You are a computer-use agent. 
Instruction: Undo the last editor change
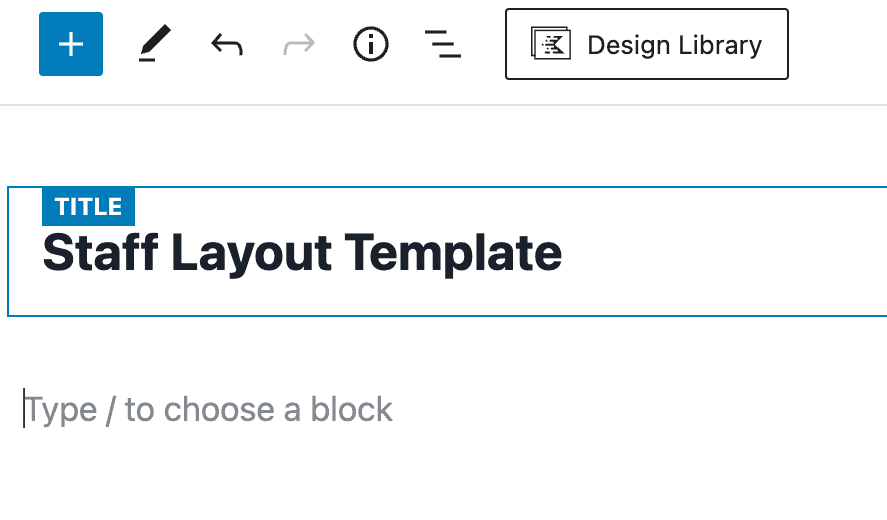(227, 44)
